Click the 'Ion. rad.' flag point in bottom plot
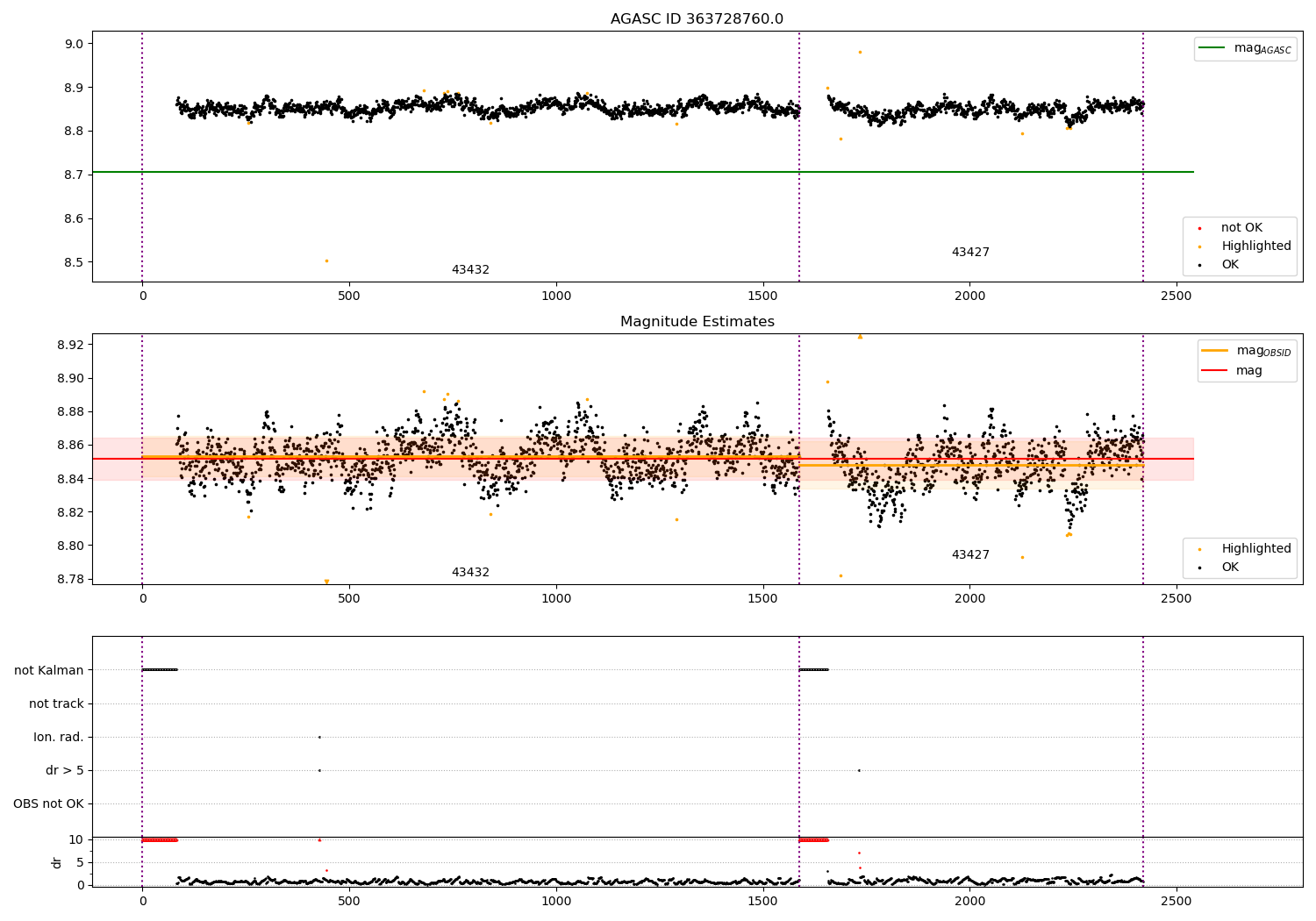1316x921 pixels. [319, 737]
